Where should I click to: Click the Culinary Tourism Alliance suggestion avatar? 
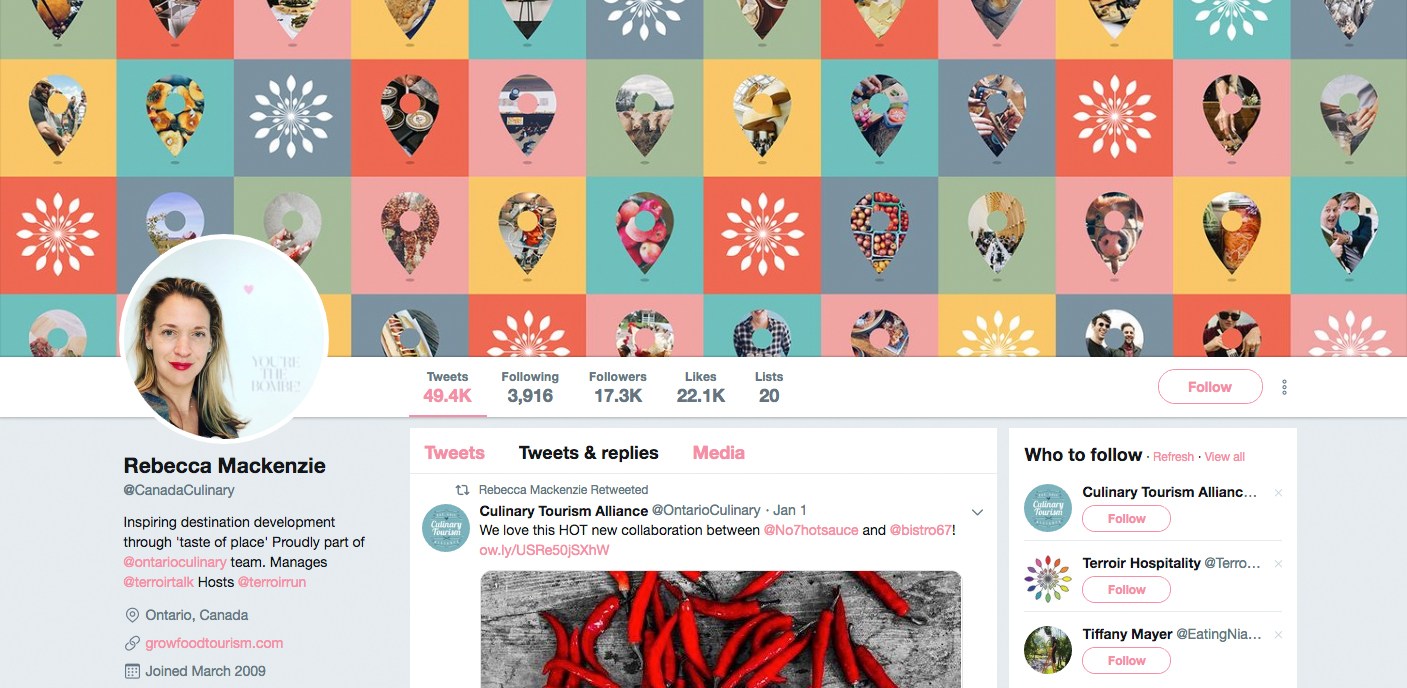click(x=1048, y=508)
